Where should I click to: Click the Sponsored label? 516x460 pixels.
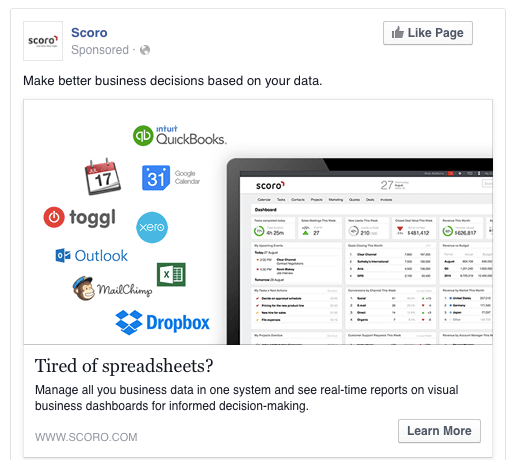(100, 50)
